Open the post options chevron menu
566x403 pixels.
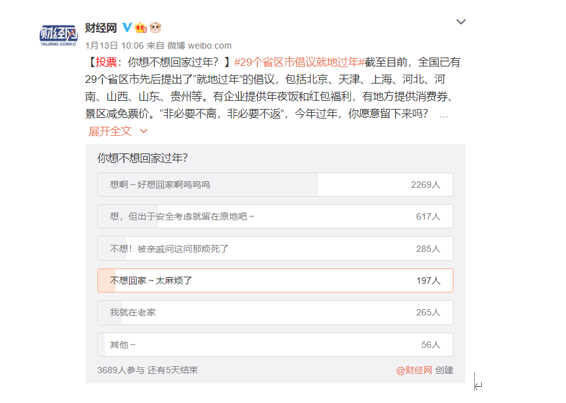pyautogui.click(x=461, y=22)
